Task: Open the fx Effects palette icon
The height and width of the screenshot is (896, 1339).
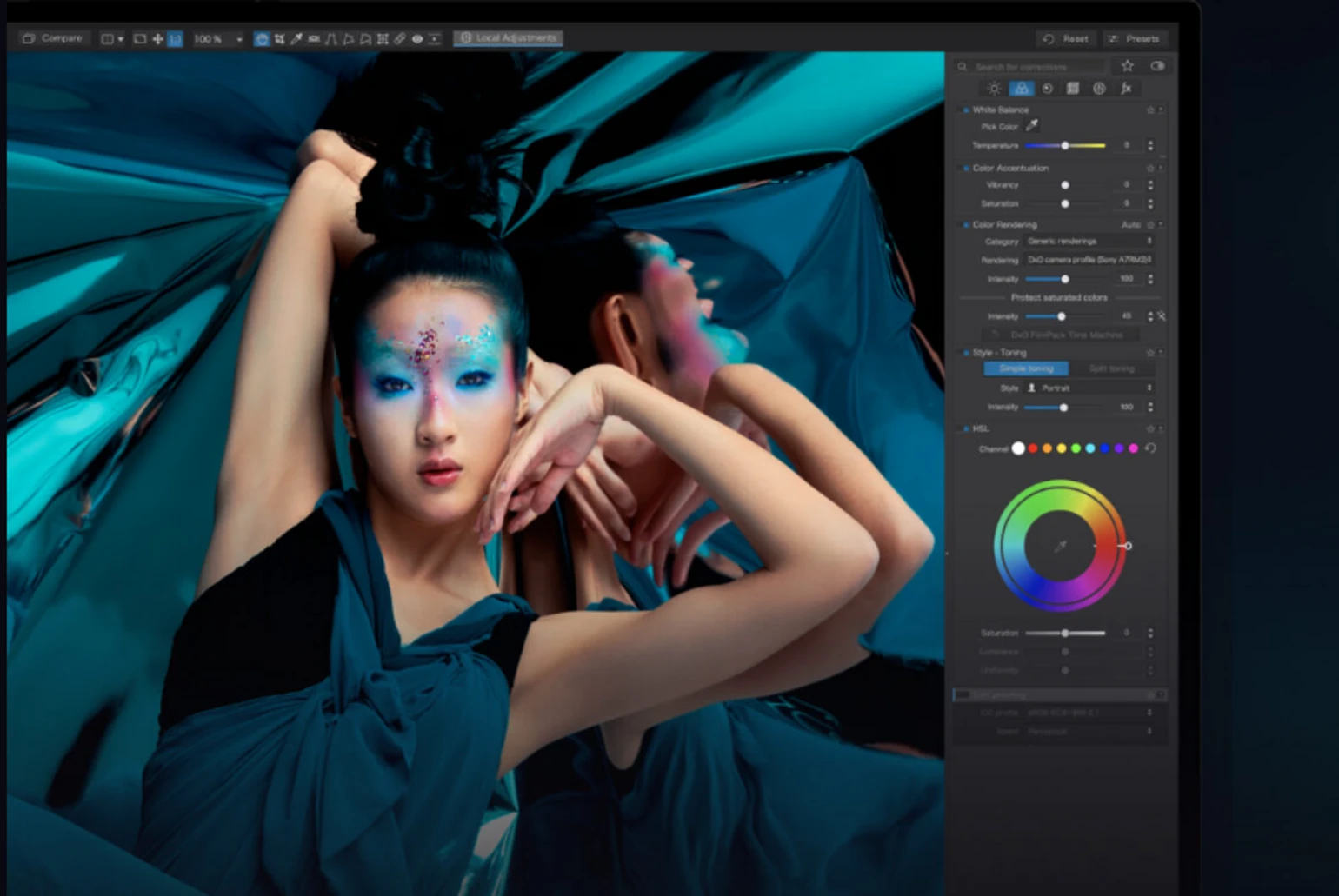Action: 1126,89
